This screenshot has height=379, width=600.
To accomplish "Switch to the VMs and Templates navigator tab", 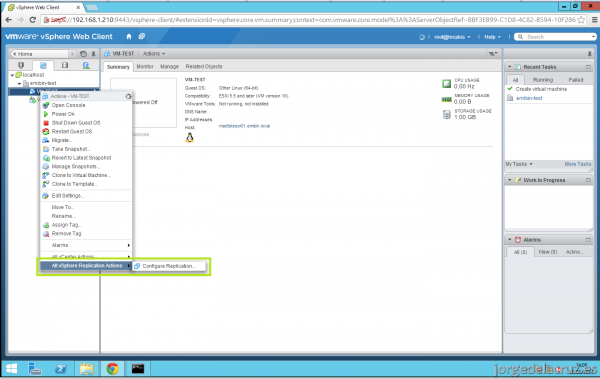I will pyautogui.click(x=43, y=65).
